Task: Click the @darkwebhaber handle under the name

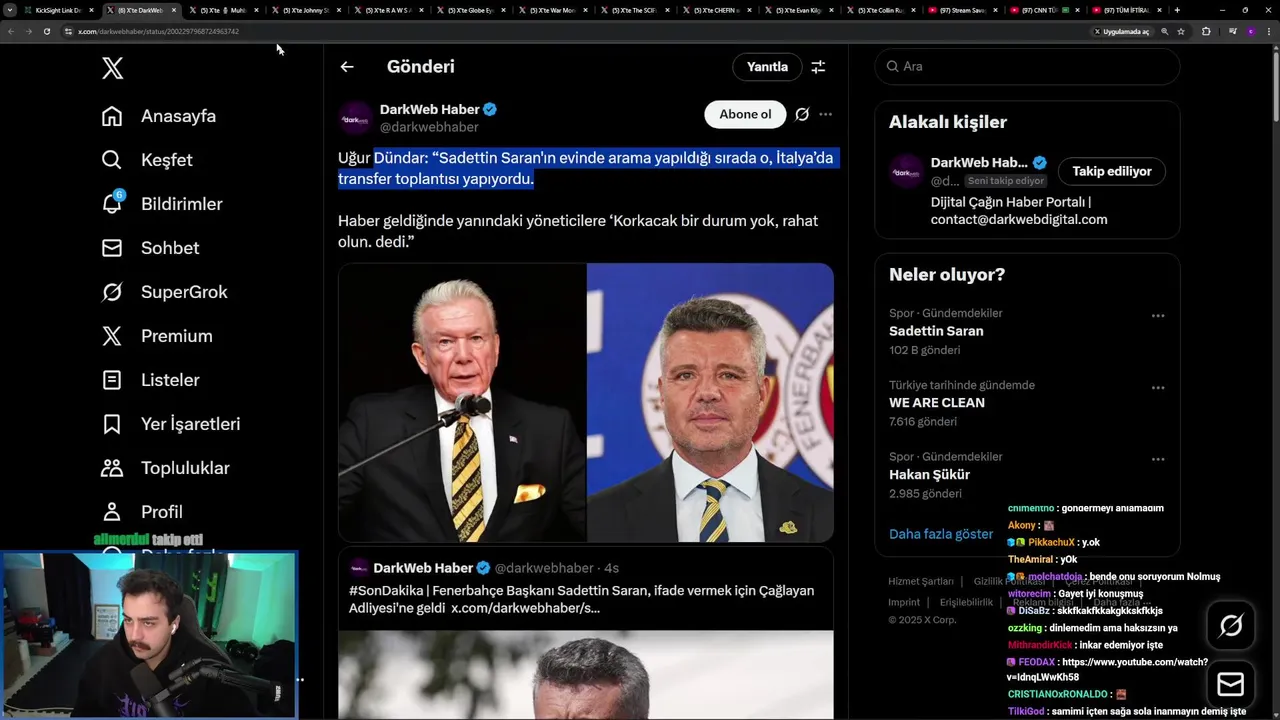Action: tap(429, 127)
